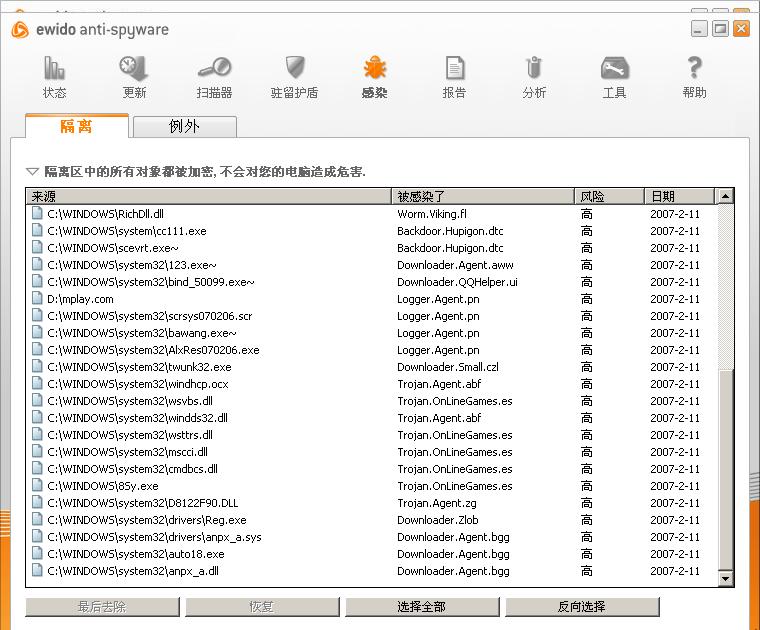This screenshot has height=630, width=760.
Task: Open the 工具 tools section
Action: click(614, 77)
